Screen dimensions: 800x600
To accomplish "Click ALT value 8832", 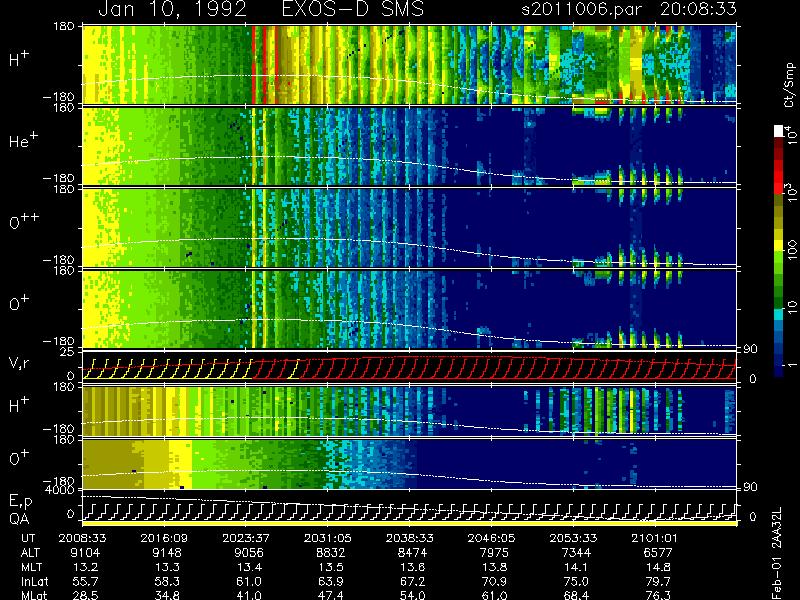I will 330,553.
